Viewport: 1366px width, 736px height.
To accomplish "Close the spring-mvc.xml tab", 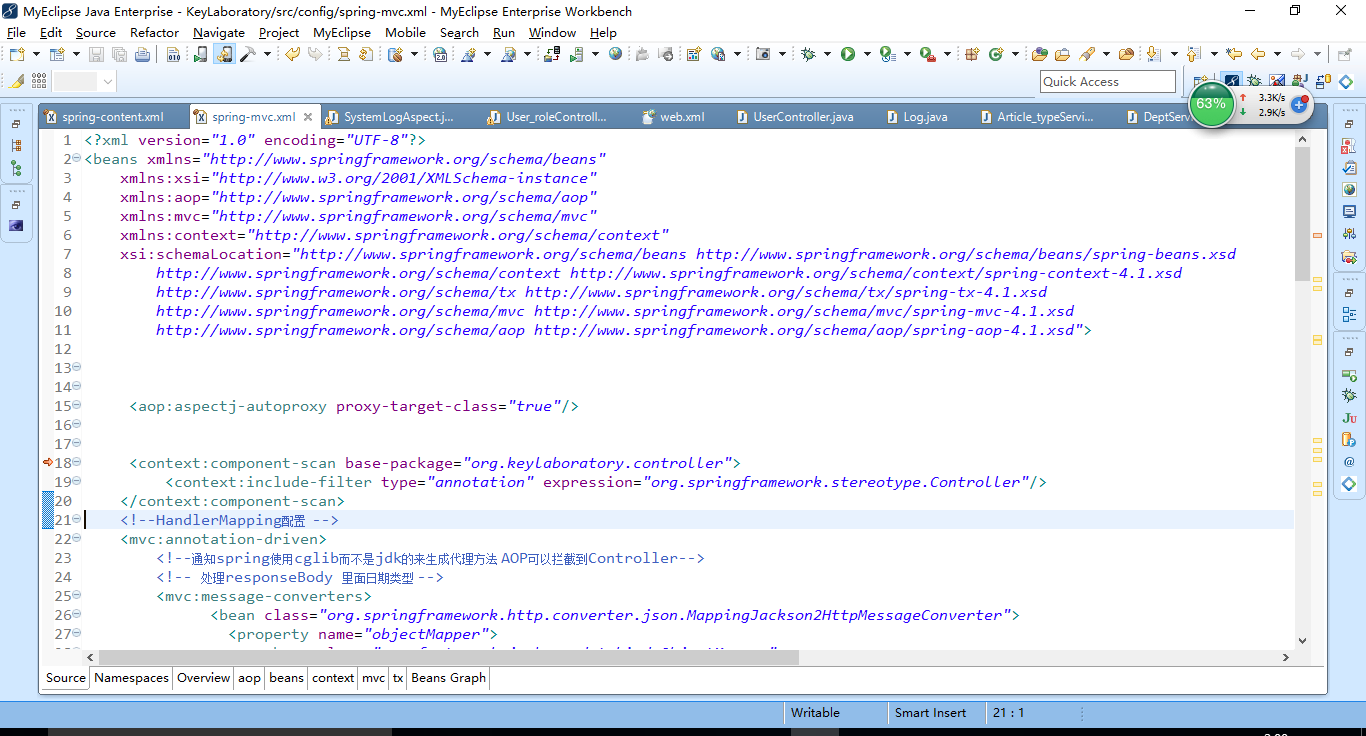I will (309, 117).
